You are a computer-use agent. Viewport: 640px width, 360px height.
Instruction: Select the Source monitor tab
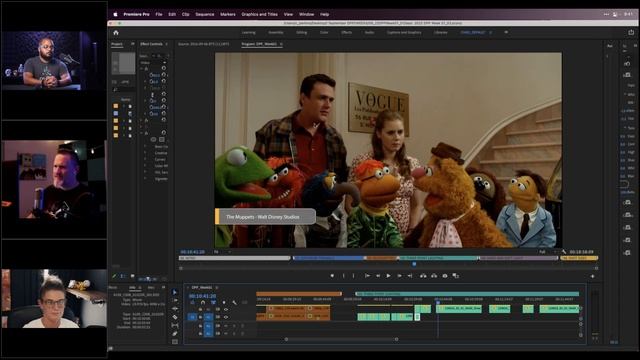(x=204, y=44)
